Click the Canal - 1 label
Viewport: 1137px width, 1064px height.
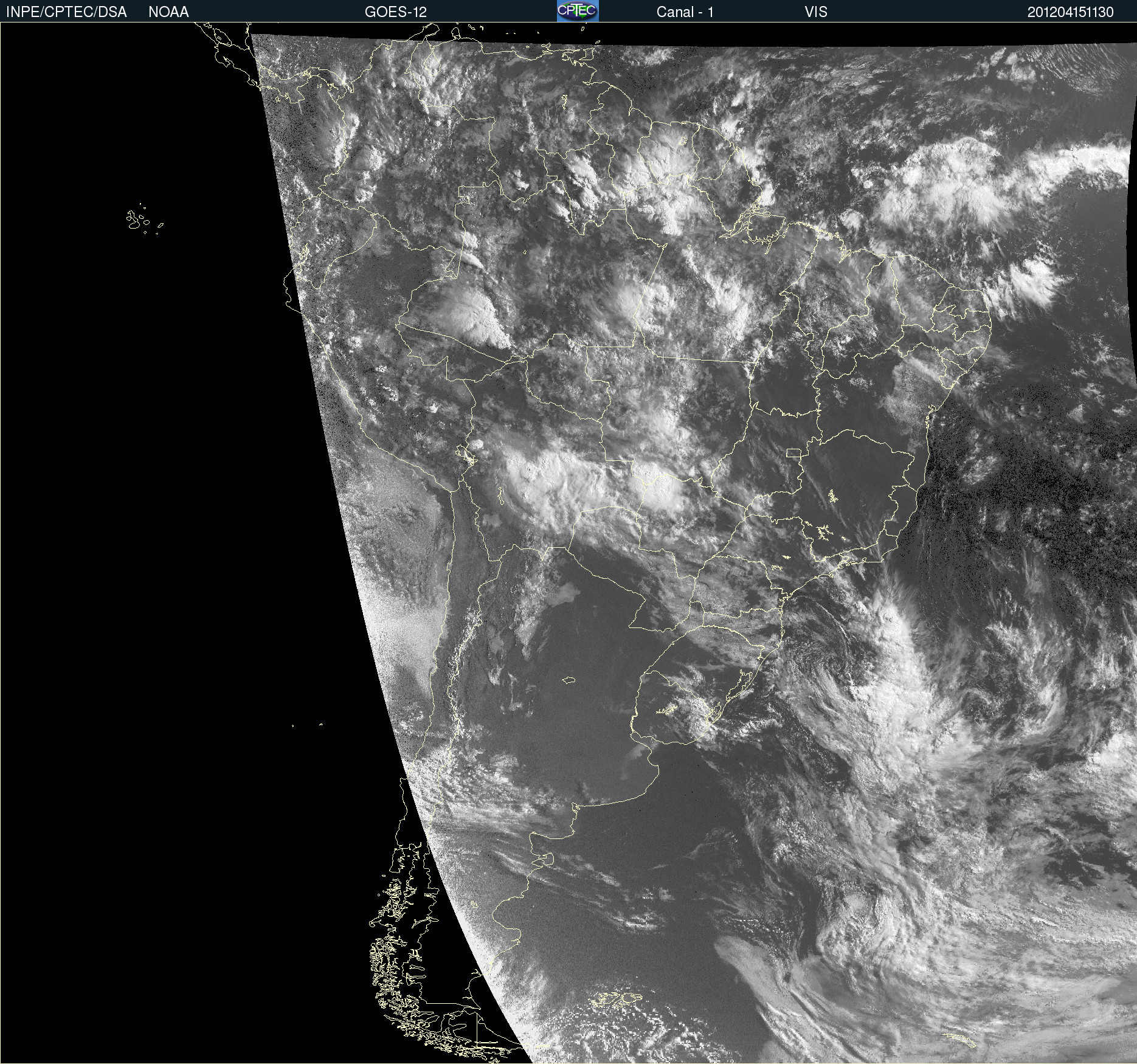[x=685, y=12]
